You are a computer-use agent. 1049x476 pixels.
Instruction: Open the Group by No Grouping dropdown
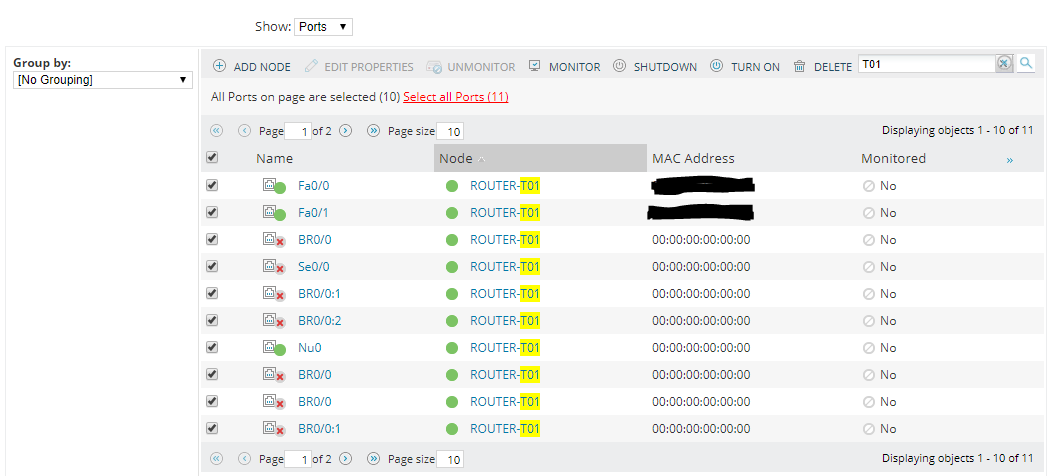(102, 80)
